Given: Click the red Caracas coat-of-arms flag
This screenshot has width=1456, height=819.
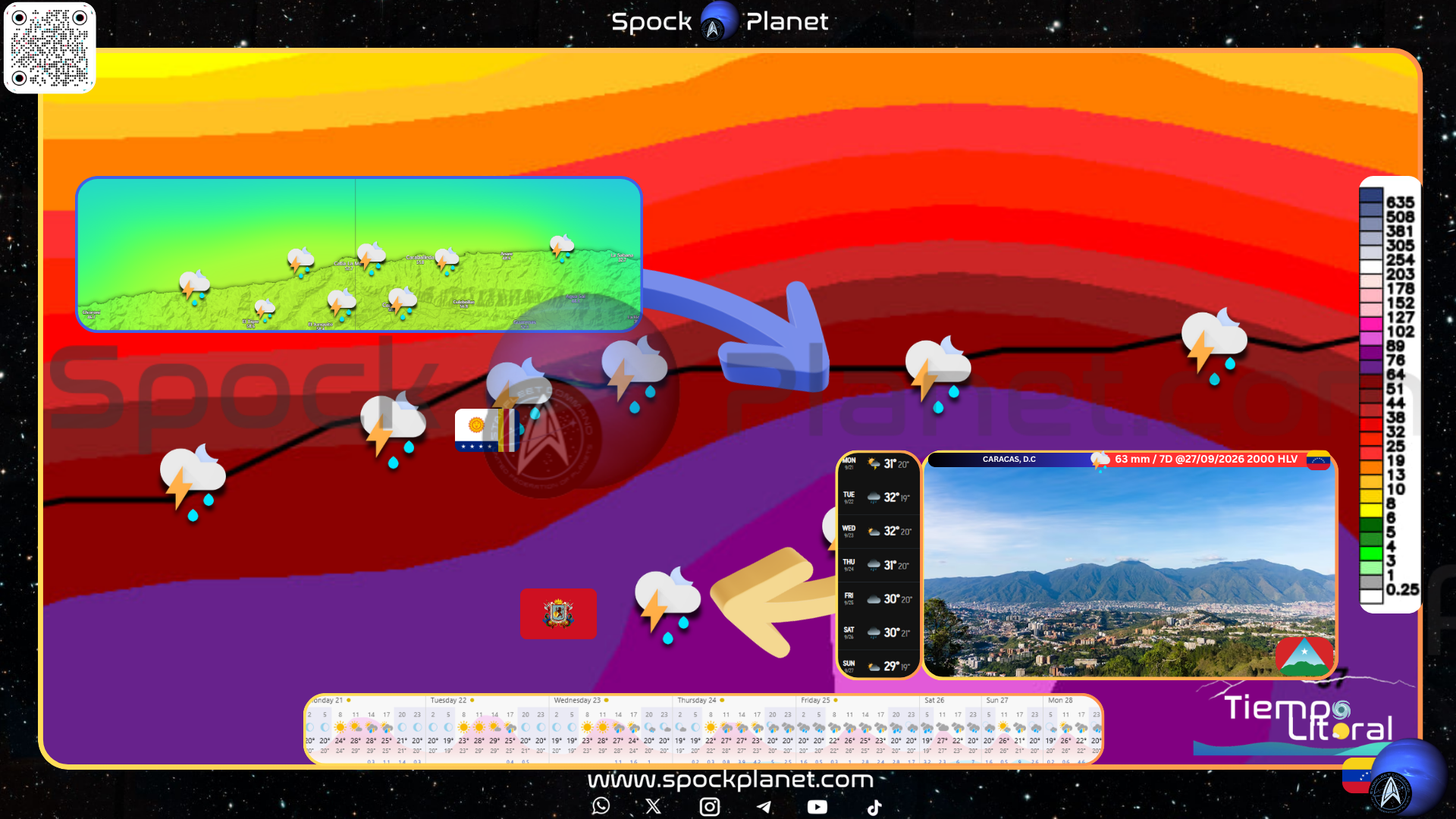Looking at the screenshot, I should pyautogui.click(x=558, y=613).
